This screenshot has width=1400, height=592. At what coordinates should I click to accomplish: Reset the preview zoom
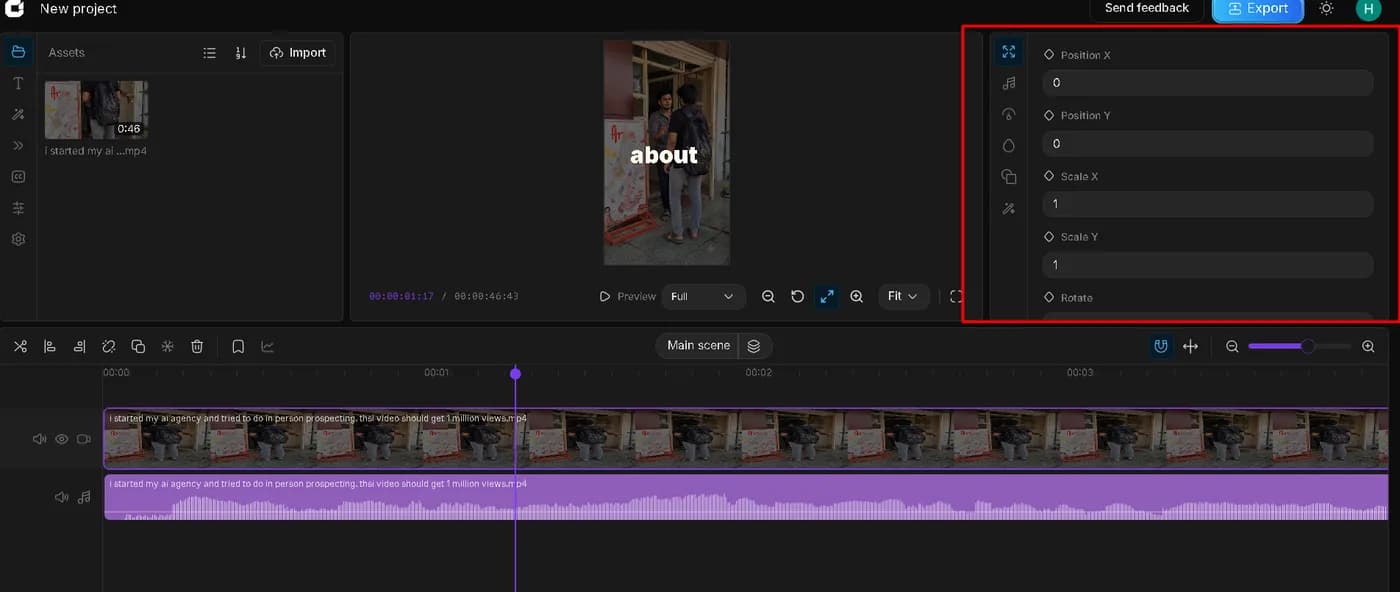tap(797, 296)
